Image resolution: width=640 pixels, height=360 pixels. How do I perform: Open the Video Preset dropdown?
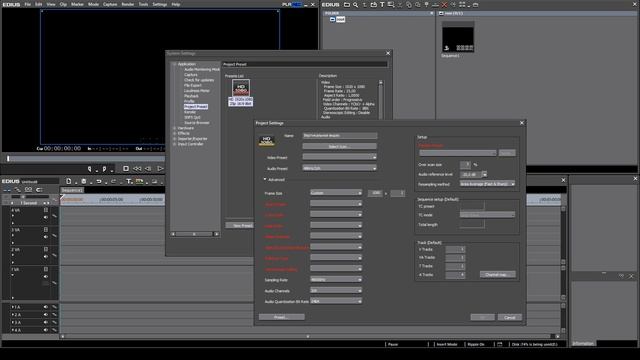point(339,157)
